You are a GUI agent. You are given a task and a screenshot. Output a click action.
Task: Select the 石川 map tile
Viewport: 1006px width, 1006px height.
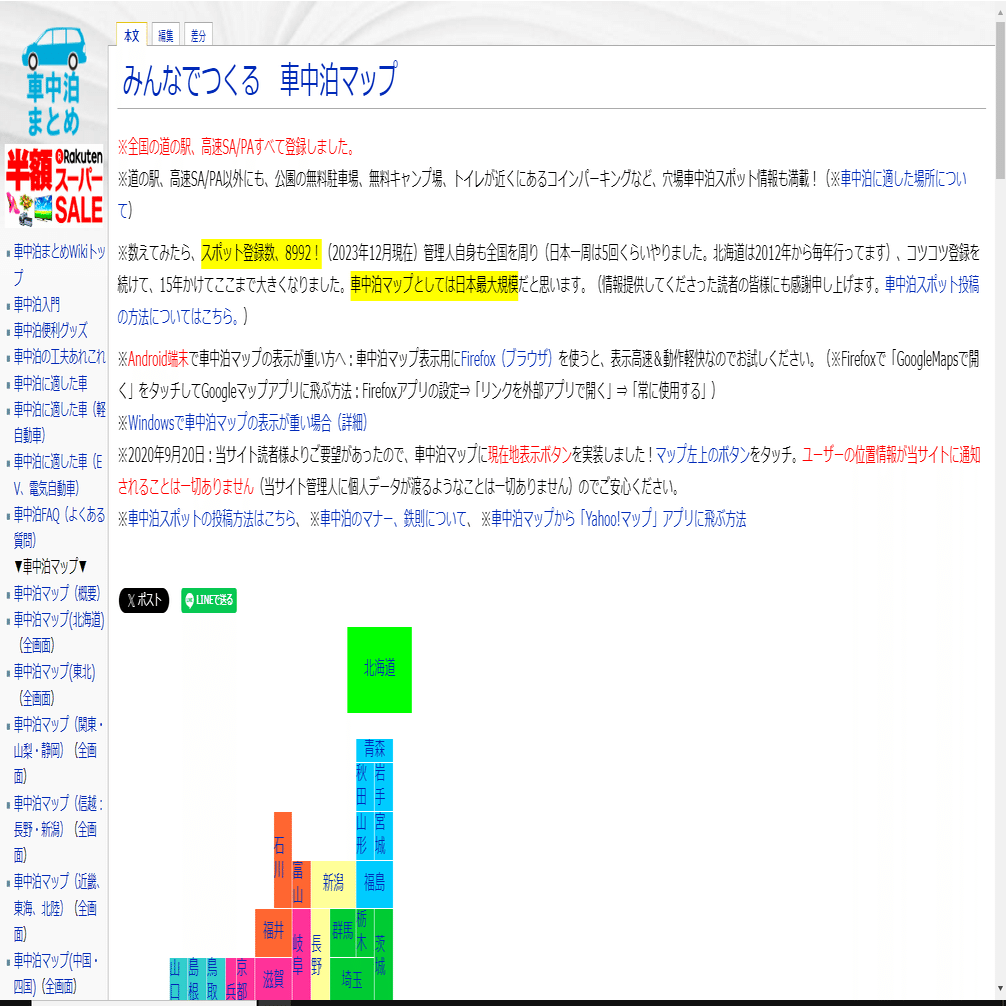click(282, 860)
